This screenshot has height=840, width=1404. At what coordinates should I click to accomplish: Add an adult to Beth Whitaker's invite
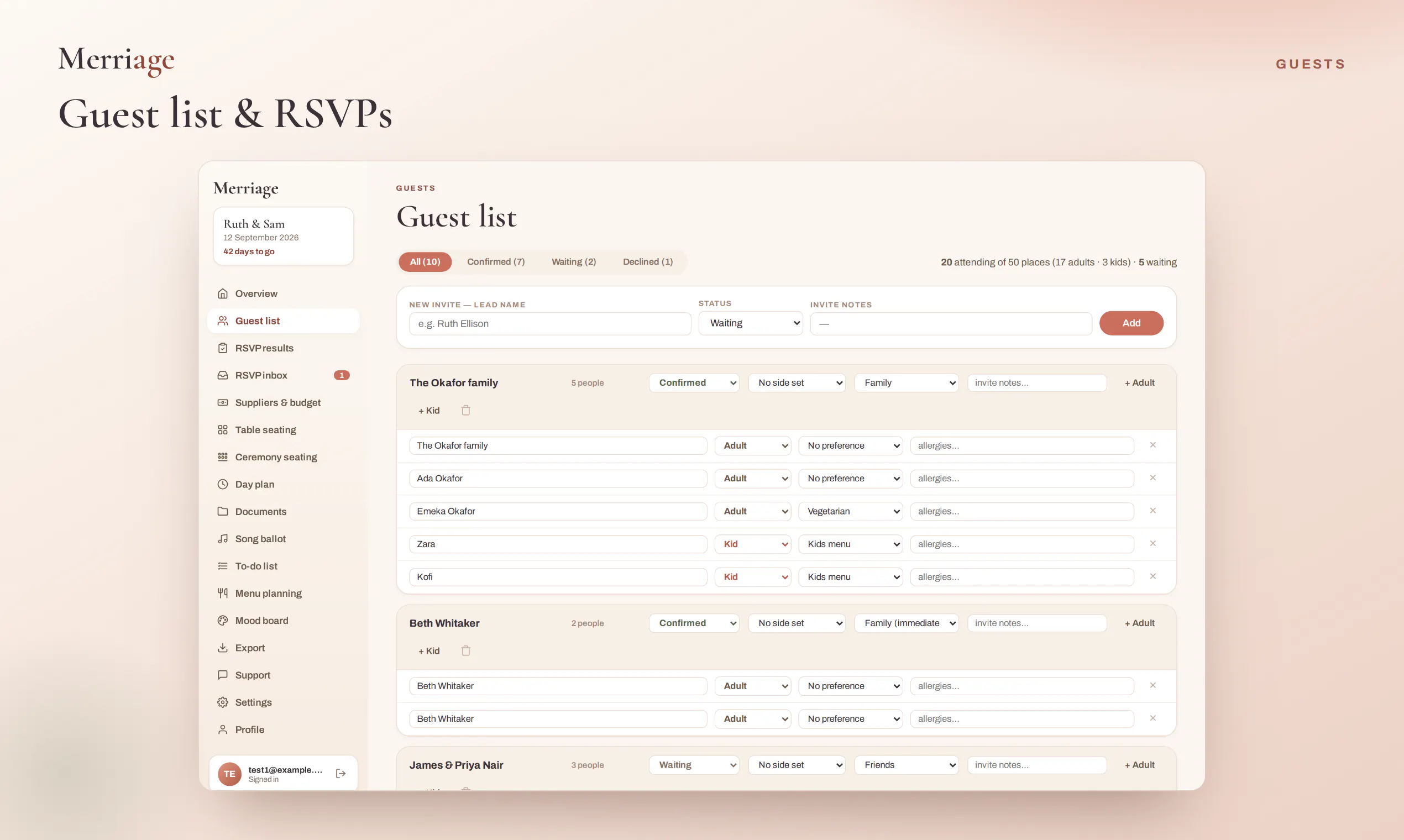coord(1140,623)
